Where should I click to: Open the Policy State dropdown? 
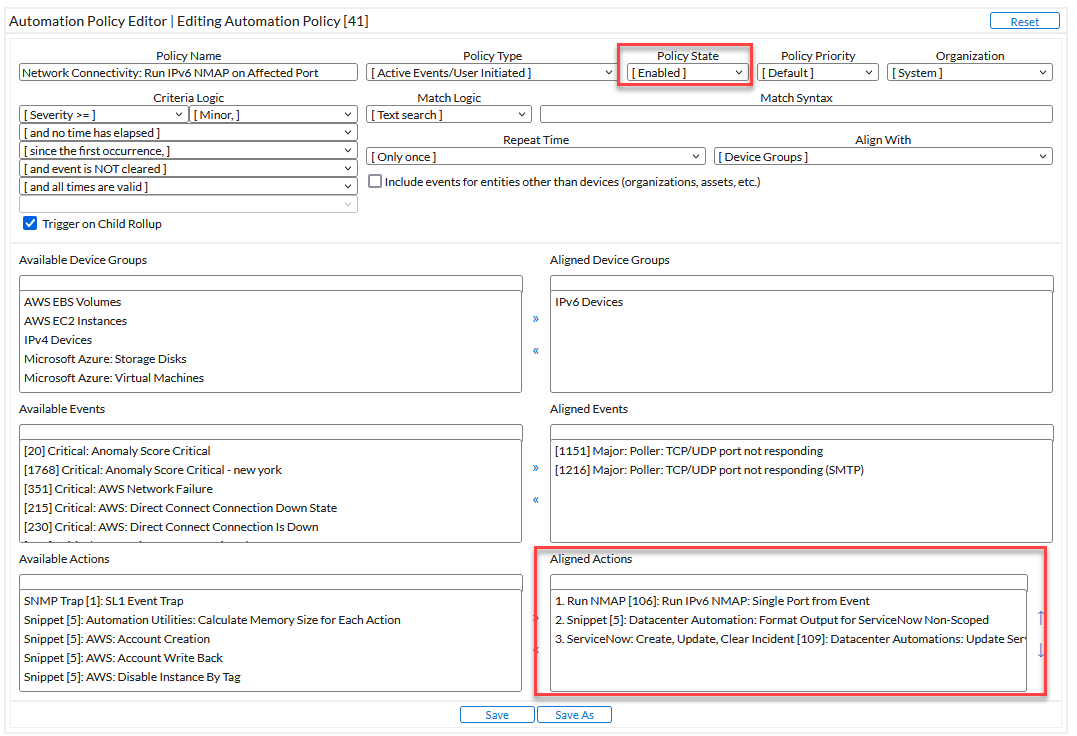pos(686,73)
